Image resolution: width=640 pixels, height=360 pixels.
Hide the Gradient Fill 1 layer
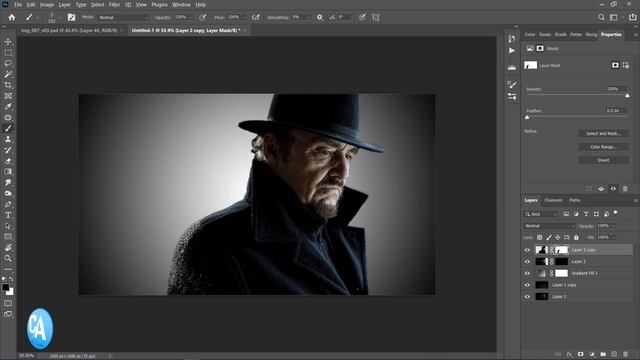click(x=527, y=273)
